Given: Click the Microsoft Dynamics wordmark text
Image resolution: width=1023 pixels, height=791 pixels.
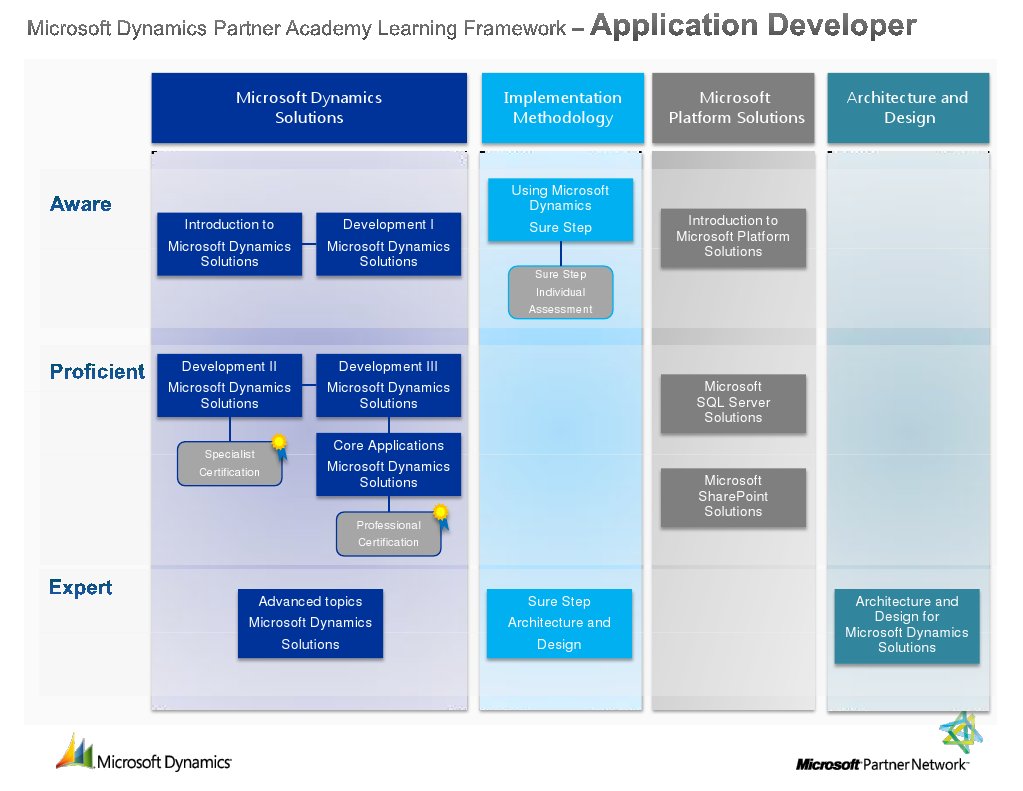Looking at the screenshot, I should [x=164, y=762].
